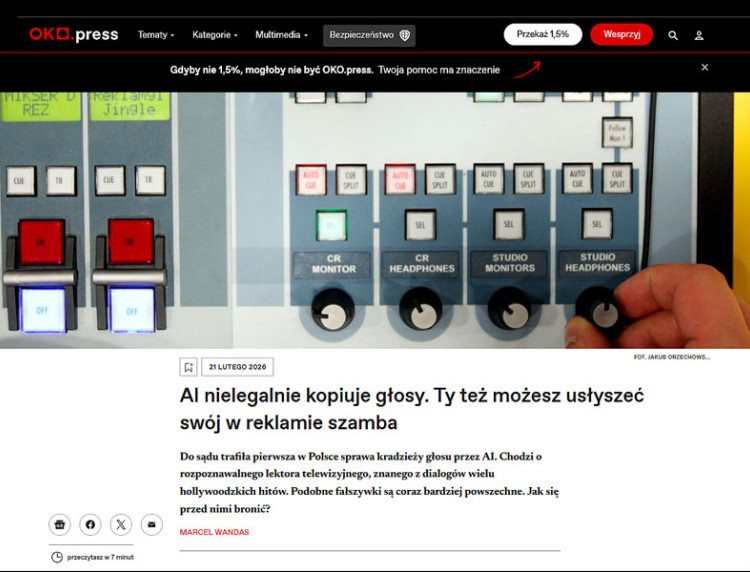Click the article headline about AI voices
Viewport: 750px width, 572px height.
(x=411, y=408)
